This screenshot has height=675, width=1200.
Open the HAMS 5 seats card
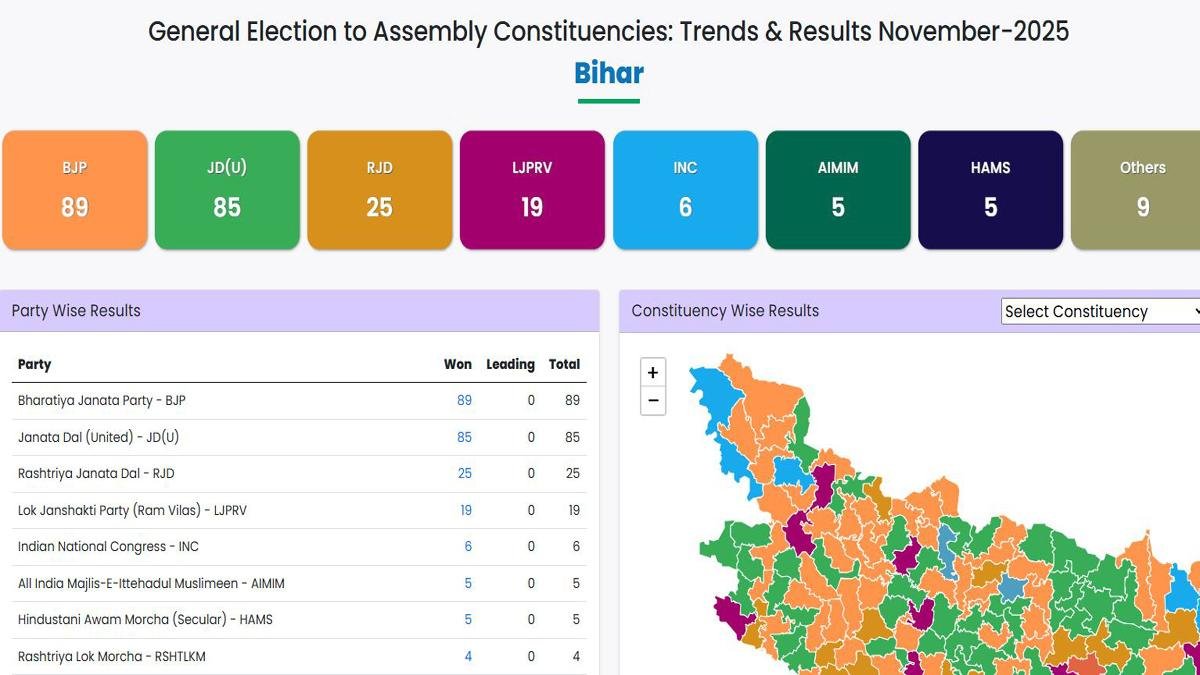(x=990, y=190)
